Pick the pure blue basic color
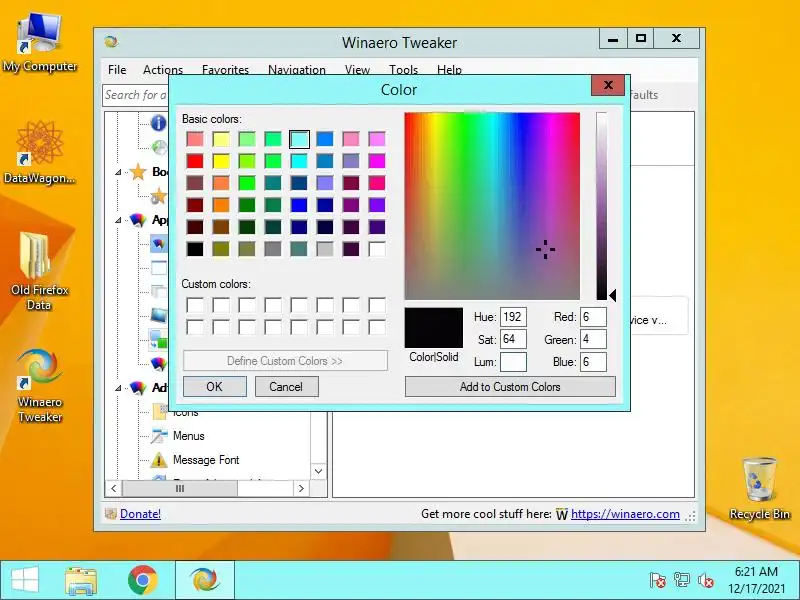The image size is (800, 600). (299, 205)
